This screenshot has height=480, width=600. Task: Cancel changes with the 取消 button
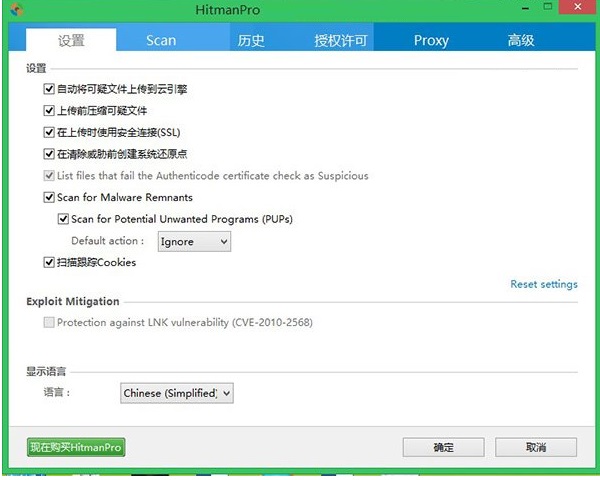click(x=535, y=447)
